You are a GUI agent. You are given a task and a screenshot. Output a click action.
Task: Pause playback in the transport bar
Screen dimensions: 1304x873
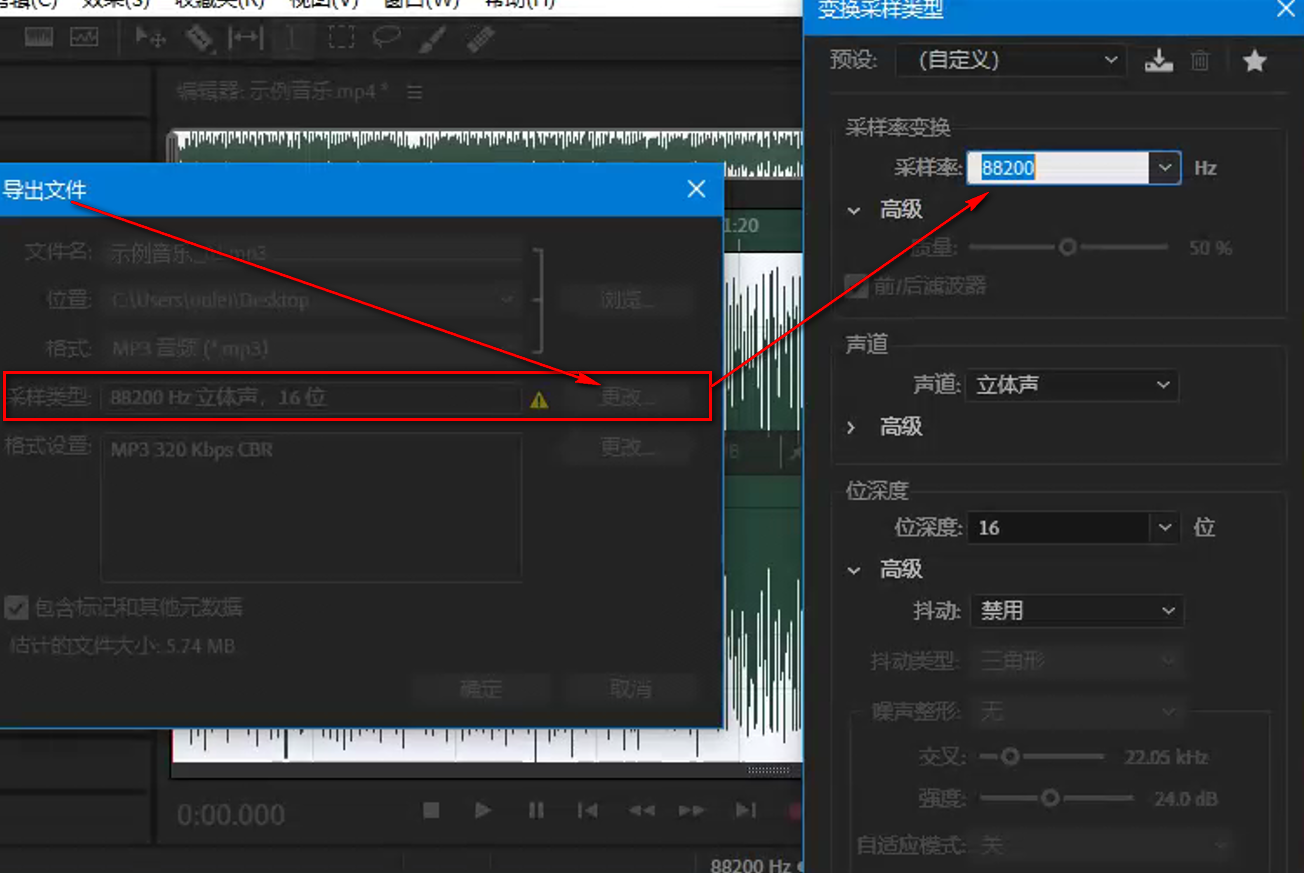click(x=536, y=810)
